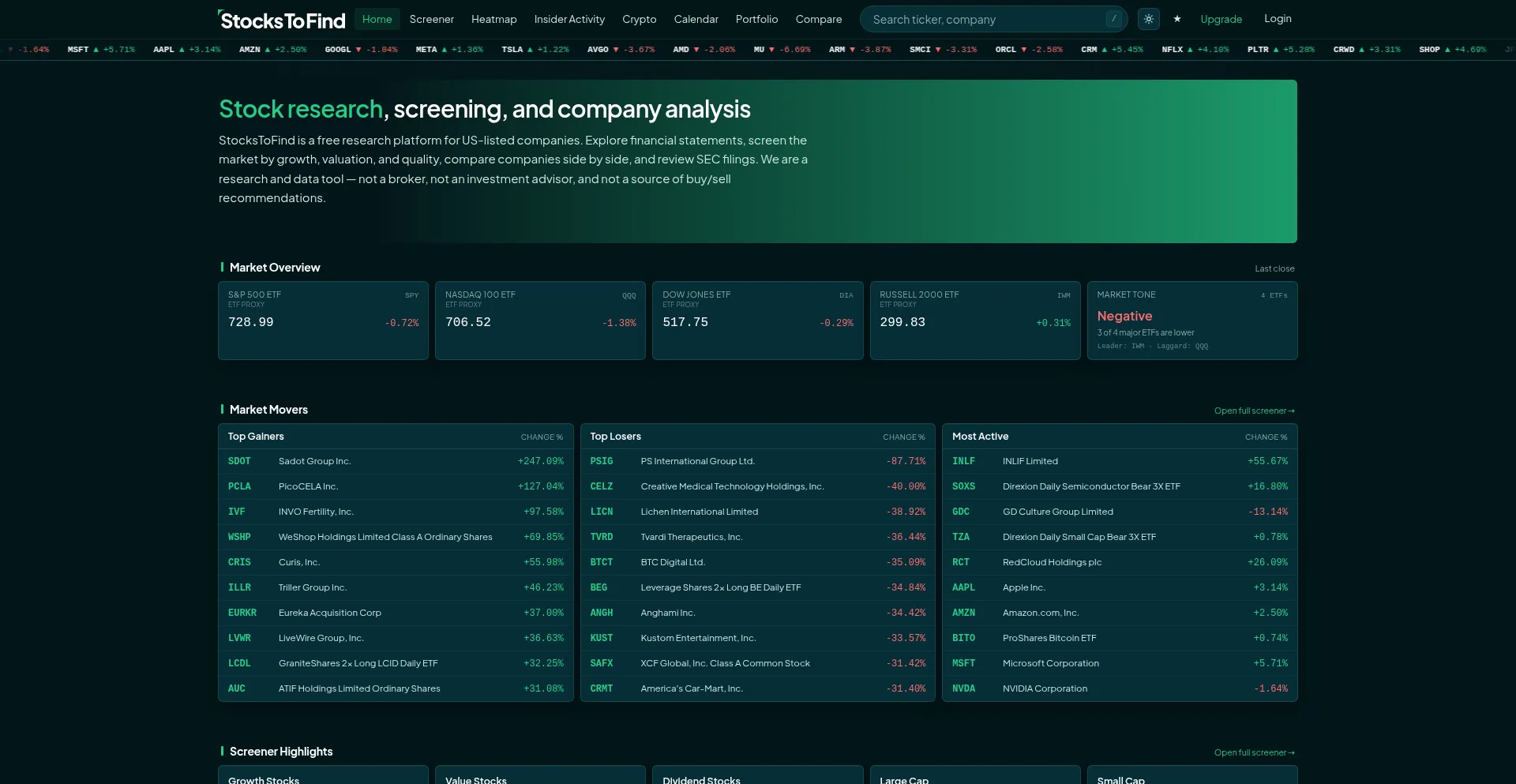1516x784 pixels.
Task: Select TZA Small Cap Bear ETF
Action: pos(1120,537)
